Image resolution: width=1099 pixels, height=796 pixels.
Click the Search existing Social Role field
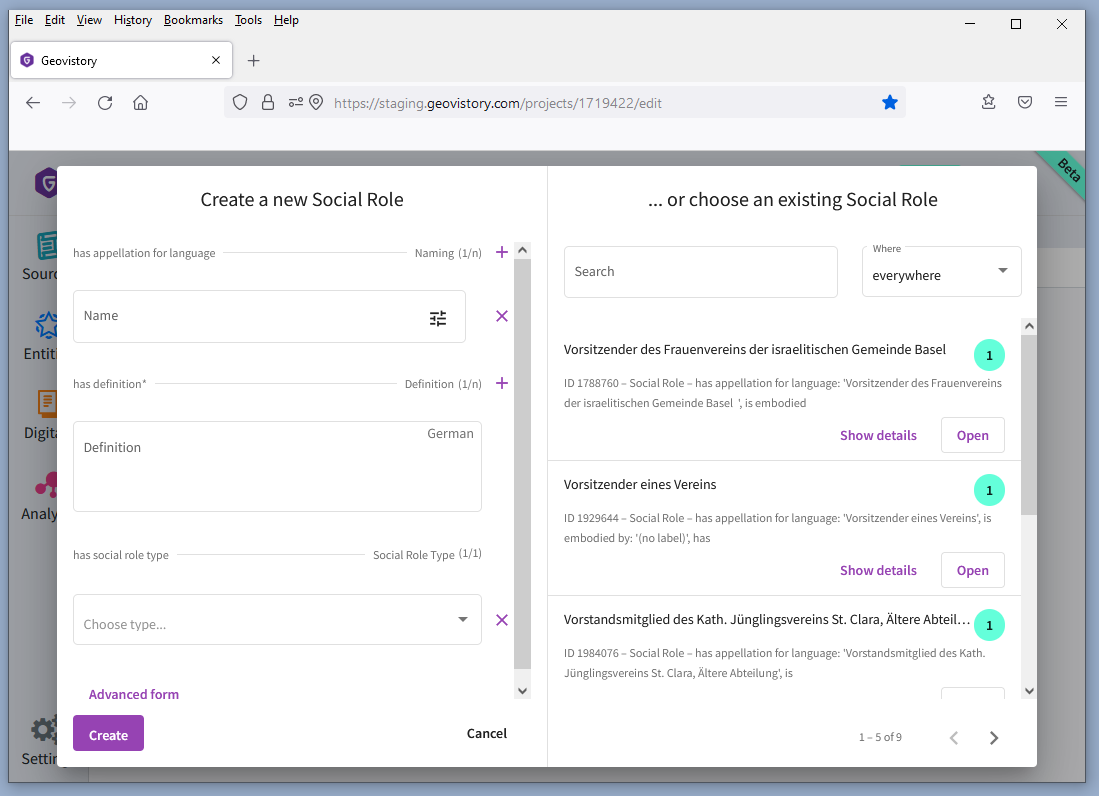[x=701, y=272]
